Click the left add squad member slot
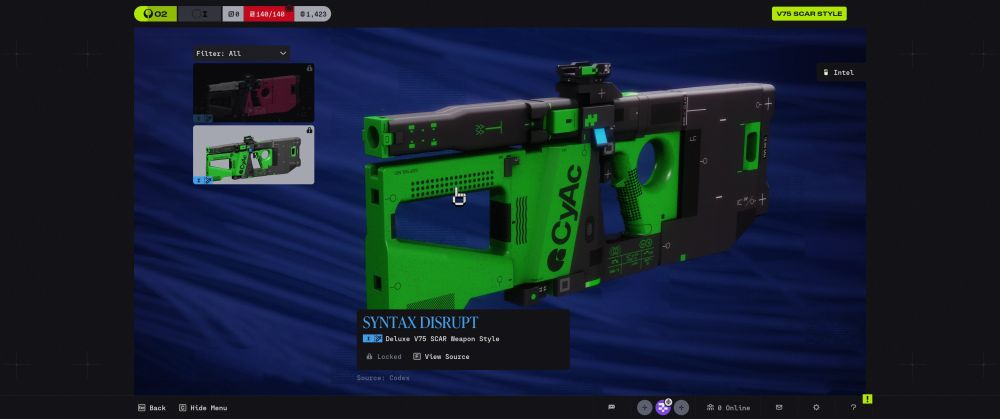 click(x=645, y=407)
